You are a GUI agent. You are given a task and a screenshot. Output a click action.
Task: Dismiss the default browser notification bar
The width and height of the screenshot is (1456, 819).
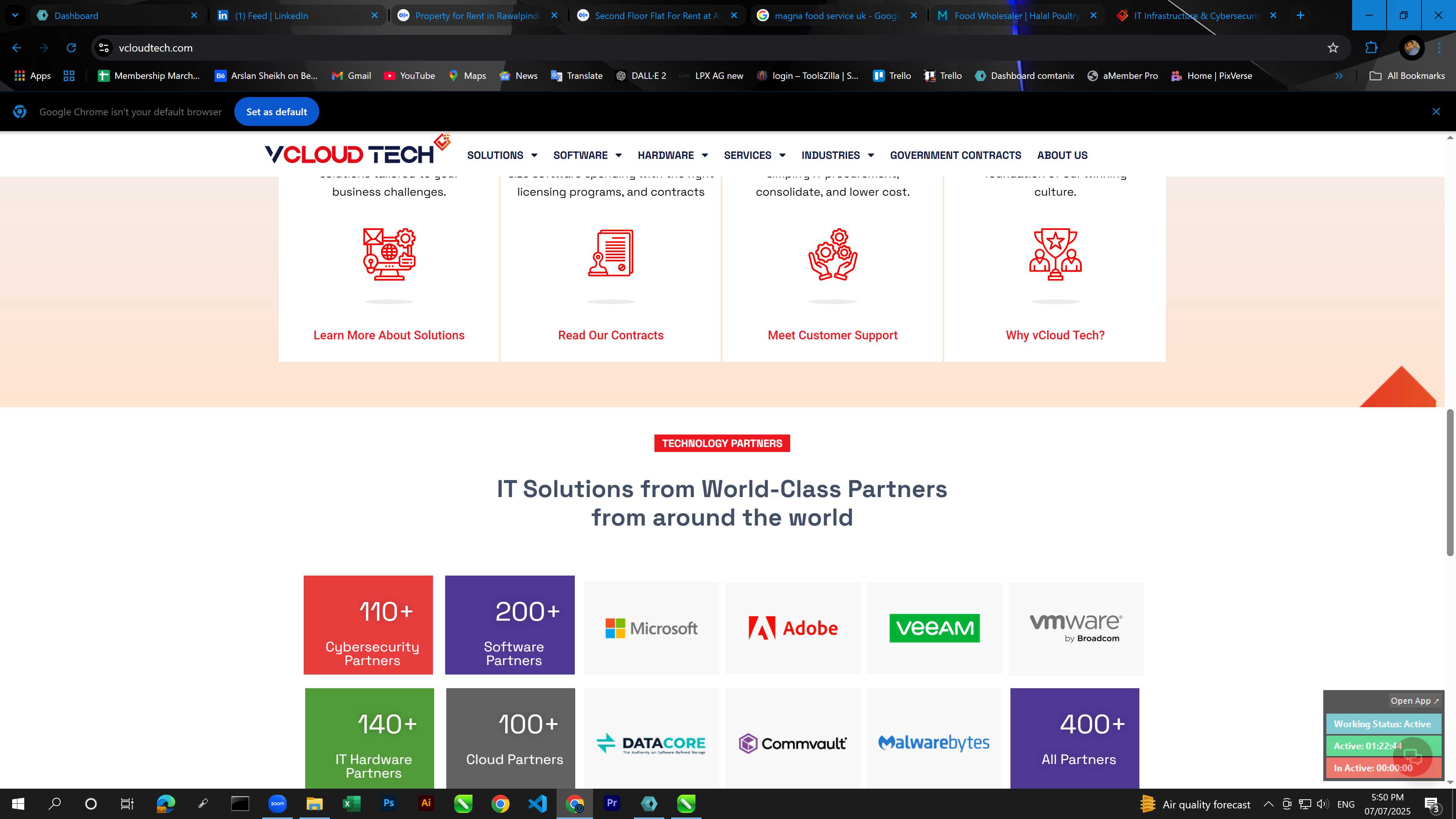1436,112
